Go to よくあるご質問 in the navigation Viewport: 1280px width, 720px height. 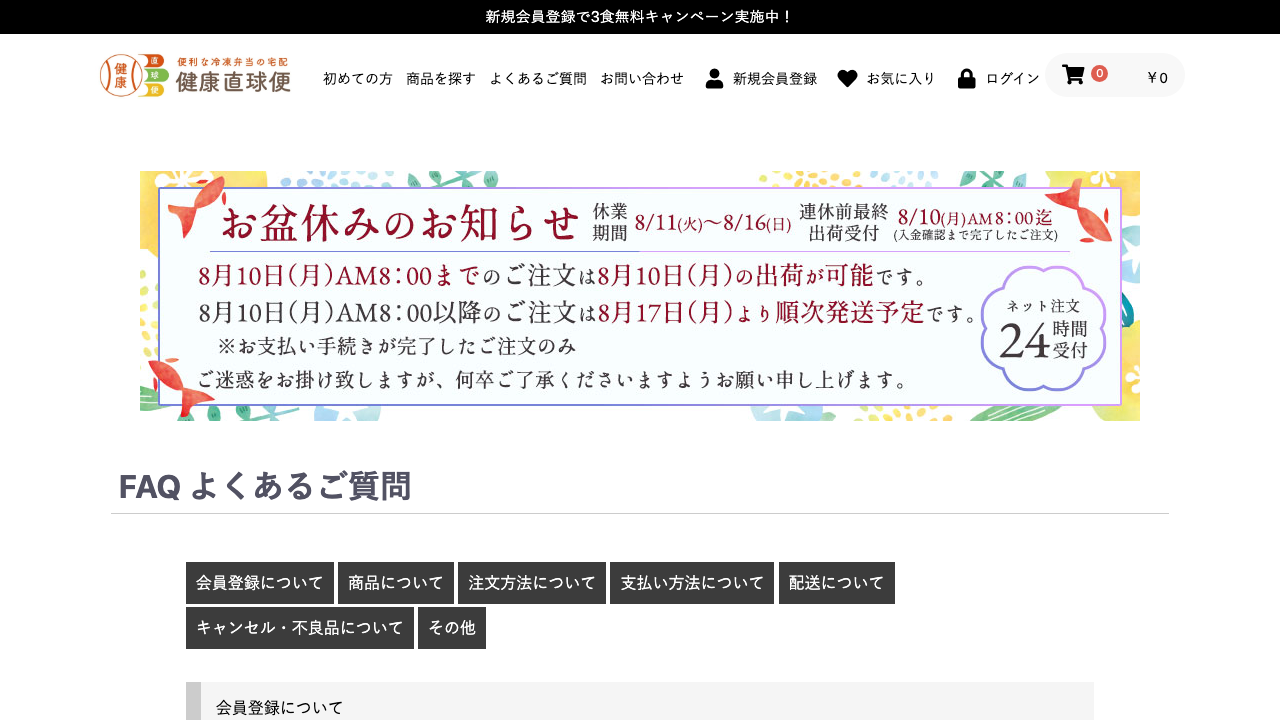[x=538, y=78]
